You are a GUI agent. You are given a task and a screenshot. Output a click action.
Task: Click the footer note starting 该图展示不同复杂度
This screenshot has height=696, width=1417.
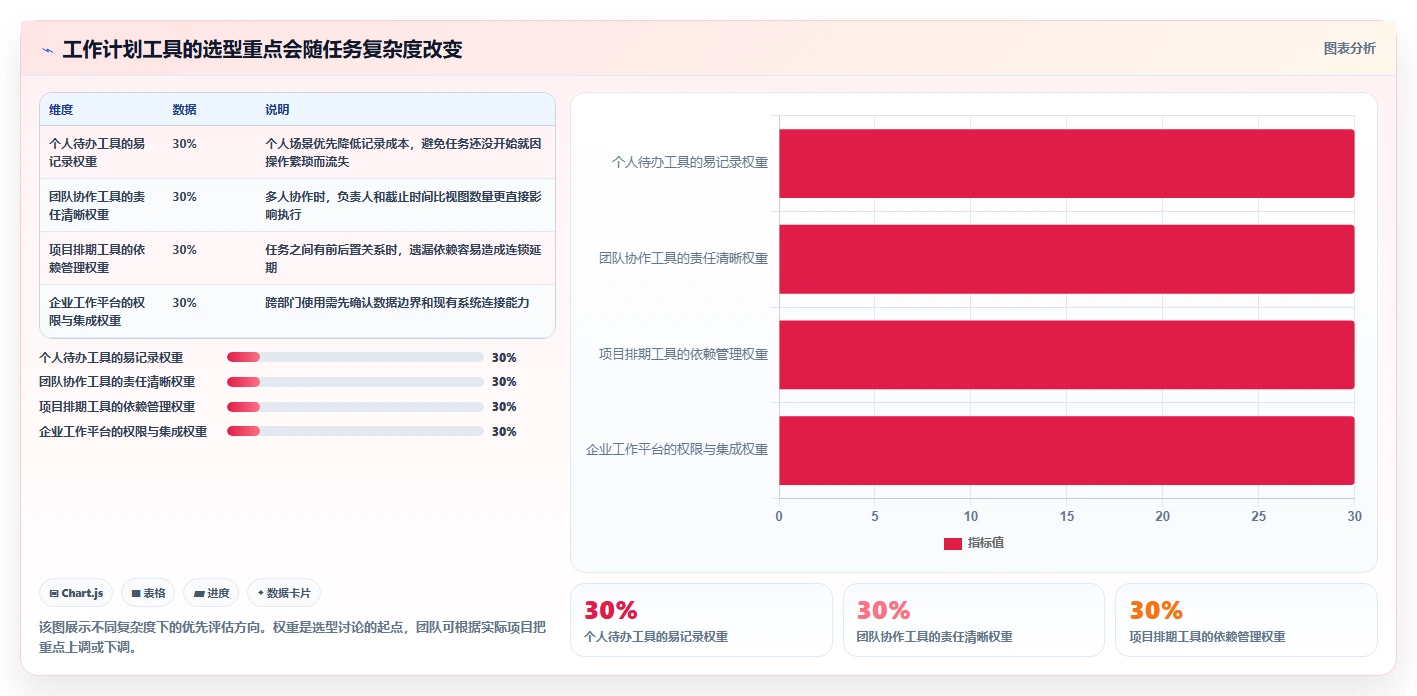[292, 637]
